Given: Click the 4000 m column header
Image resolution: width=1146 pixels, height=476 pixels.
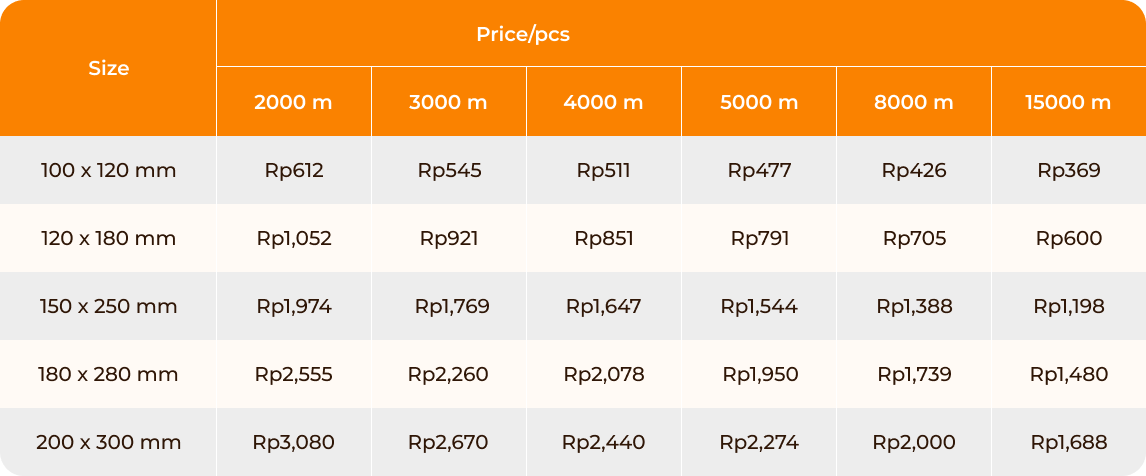Looking at the screenshot, I should pyautogui.click(x=604, y=102).
